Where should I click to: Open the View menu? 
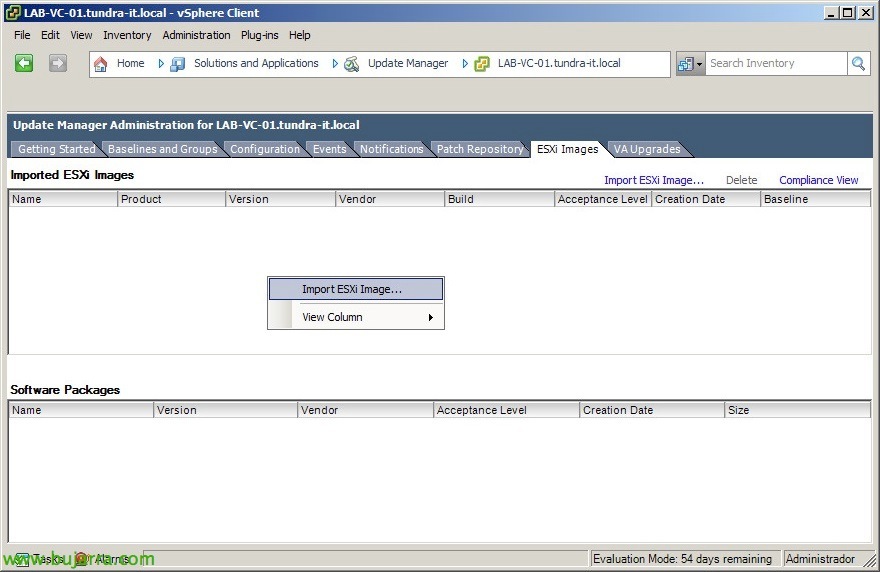click(81, 35)
